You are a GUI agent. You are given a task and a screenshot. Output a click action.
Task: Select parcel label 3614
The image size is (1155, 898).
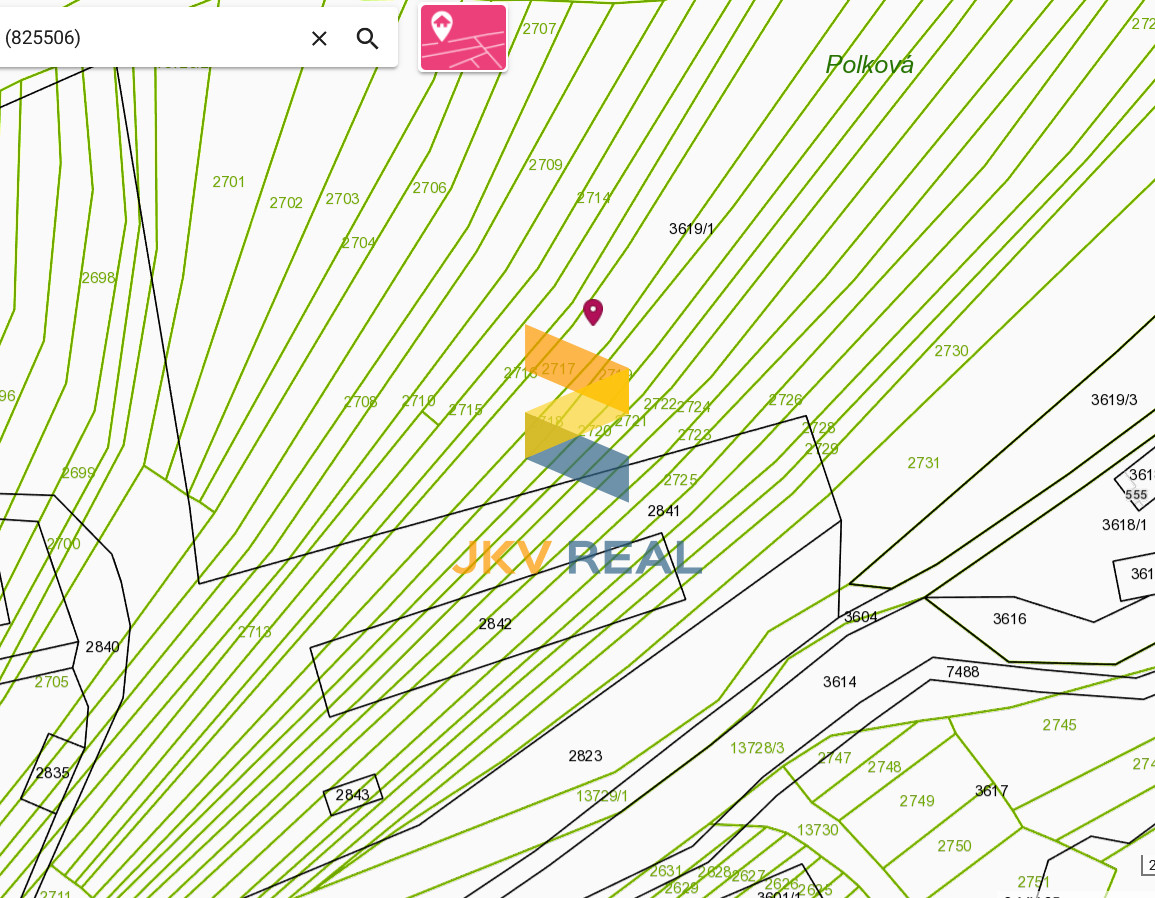[x=840, y=682]
